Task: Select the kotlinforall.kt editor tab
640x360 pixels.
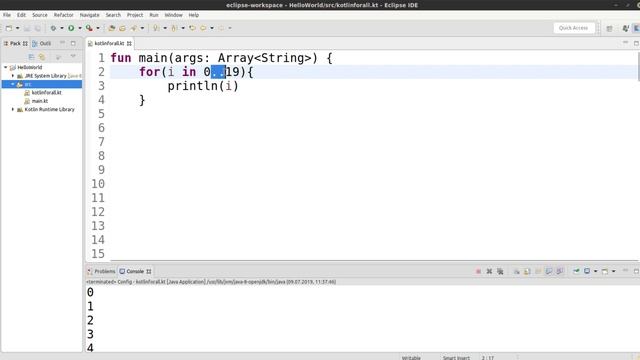Action: 109,43
